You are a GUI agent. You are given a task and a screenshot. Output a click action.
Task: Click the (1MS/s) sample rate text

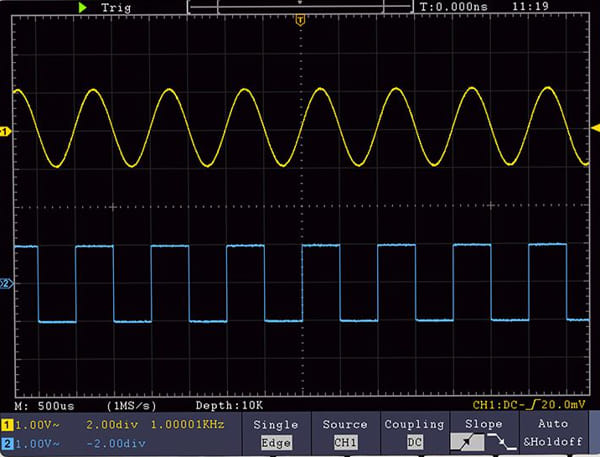(x=131, y=406)
